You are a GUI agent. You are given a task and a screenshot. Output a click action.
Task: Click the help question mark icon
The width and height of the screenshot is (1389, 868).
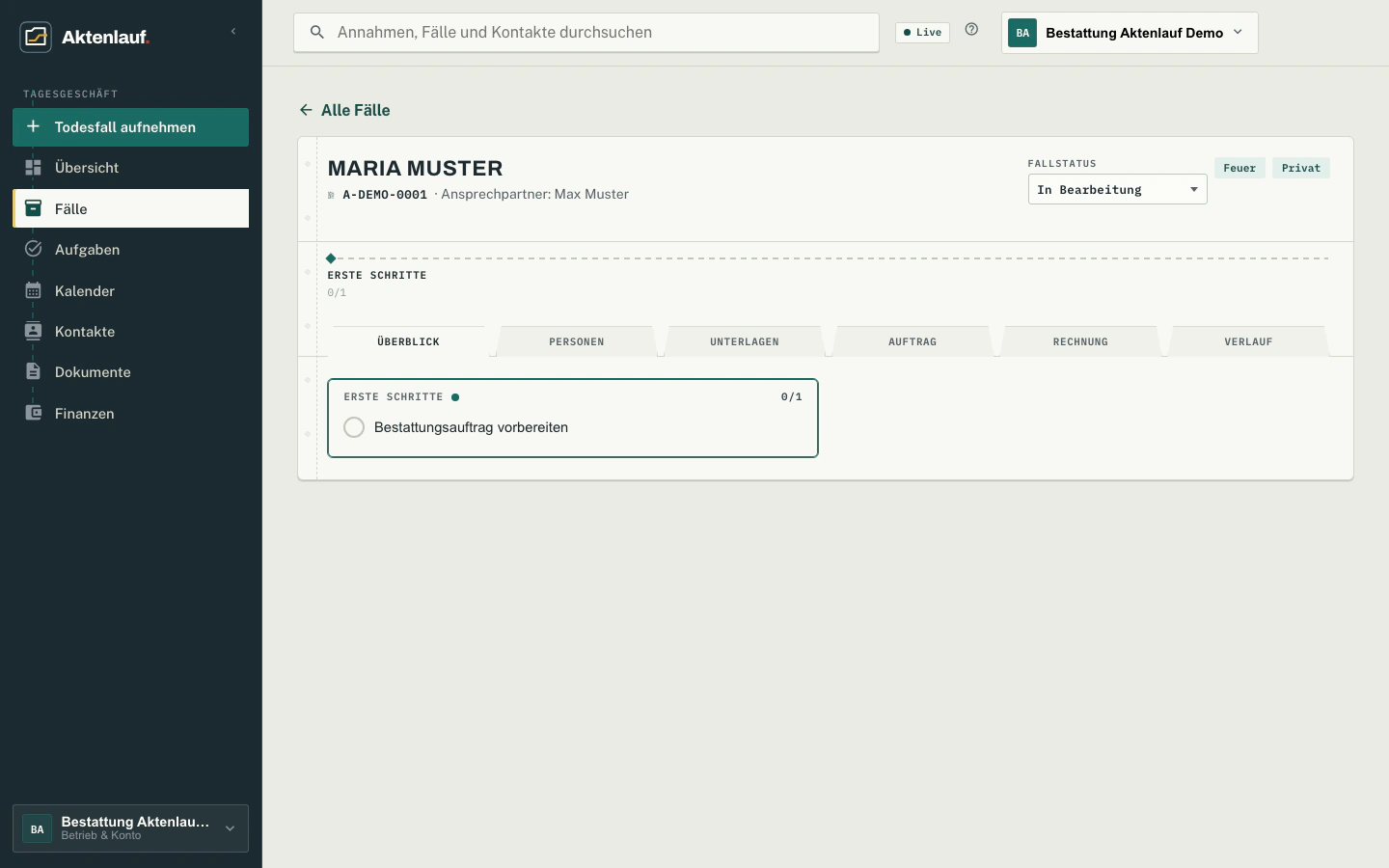pyautogui.click(x=971, y=30)
